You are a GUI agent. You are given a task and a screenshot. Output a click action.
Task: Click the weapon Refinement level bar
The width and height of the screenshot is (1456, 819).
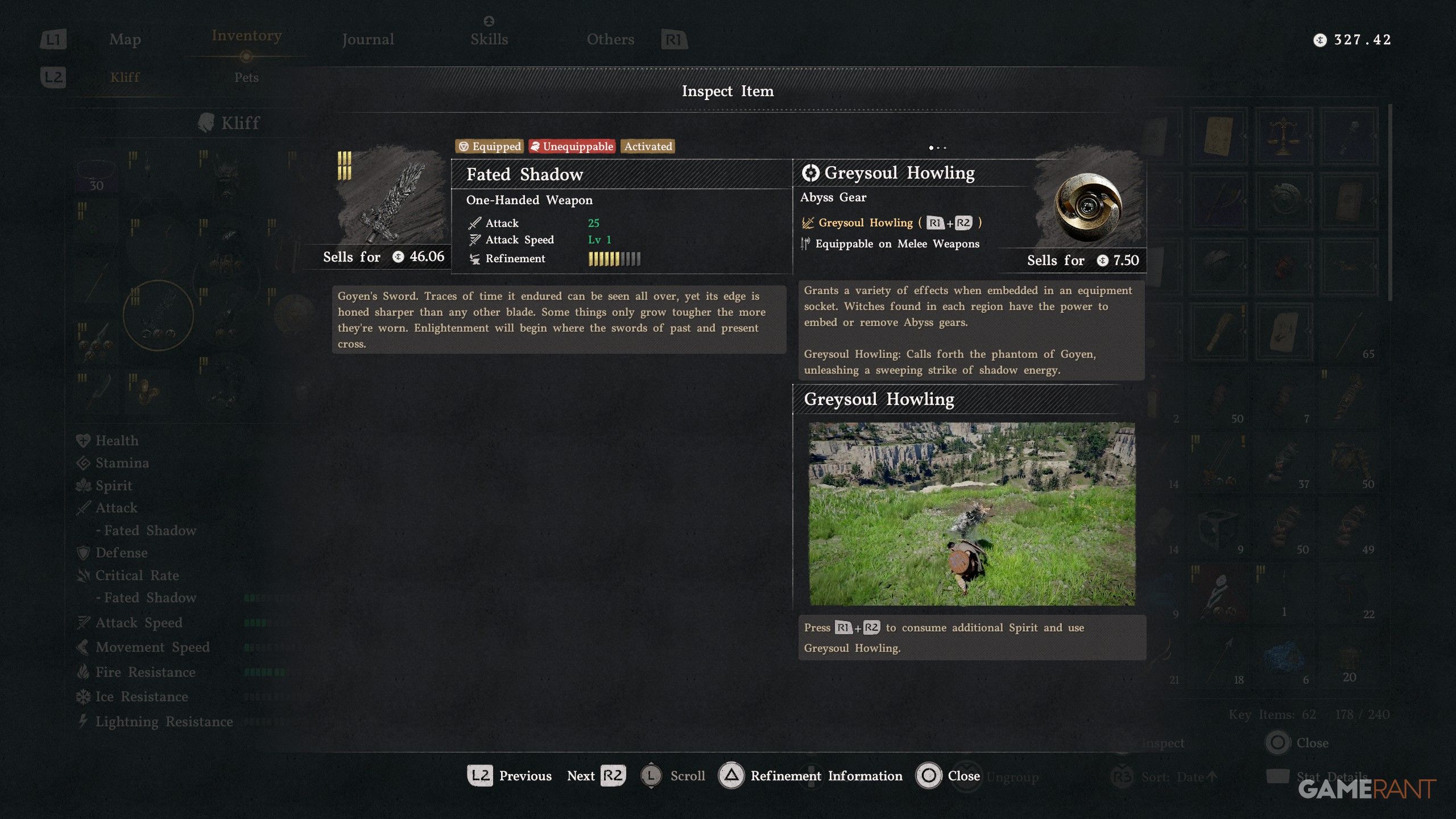614,259
